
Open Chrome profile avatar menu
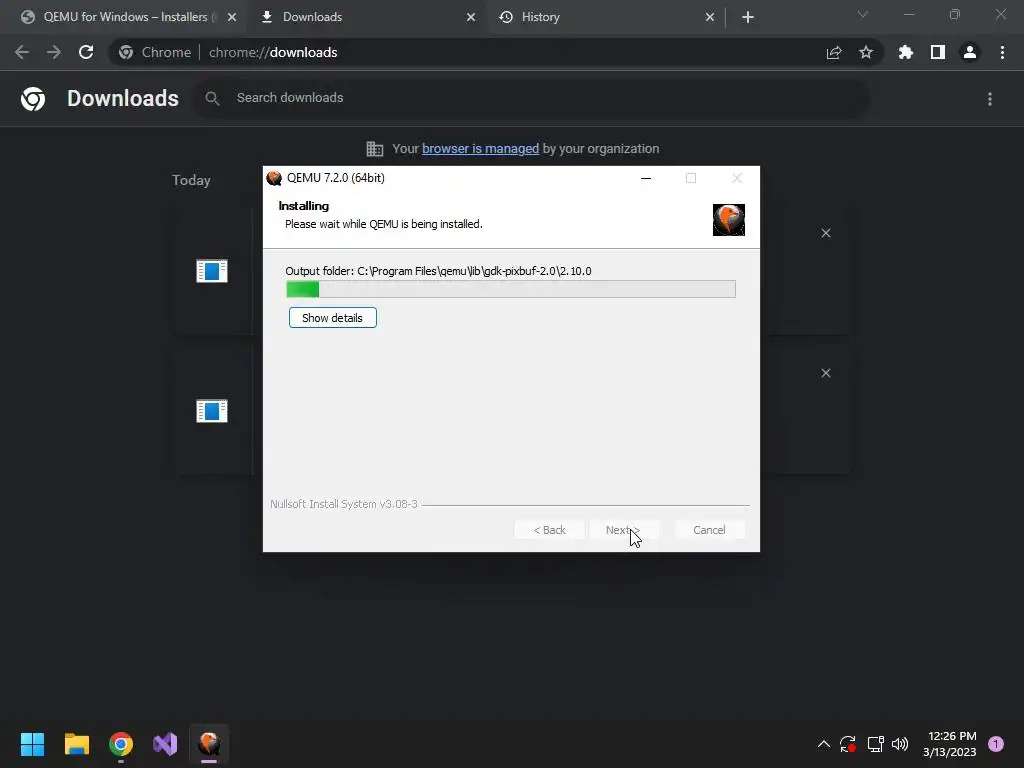click(x=970, y=52)
